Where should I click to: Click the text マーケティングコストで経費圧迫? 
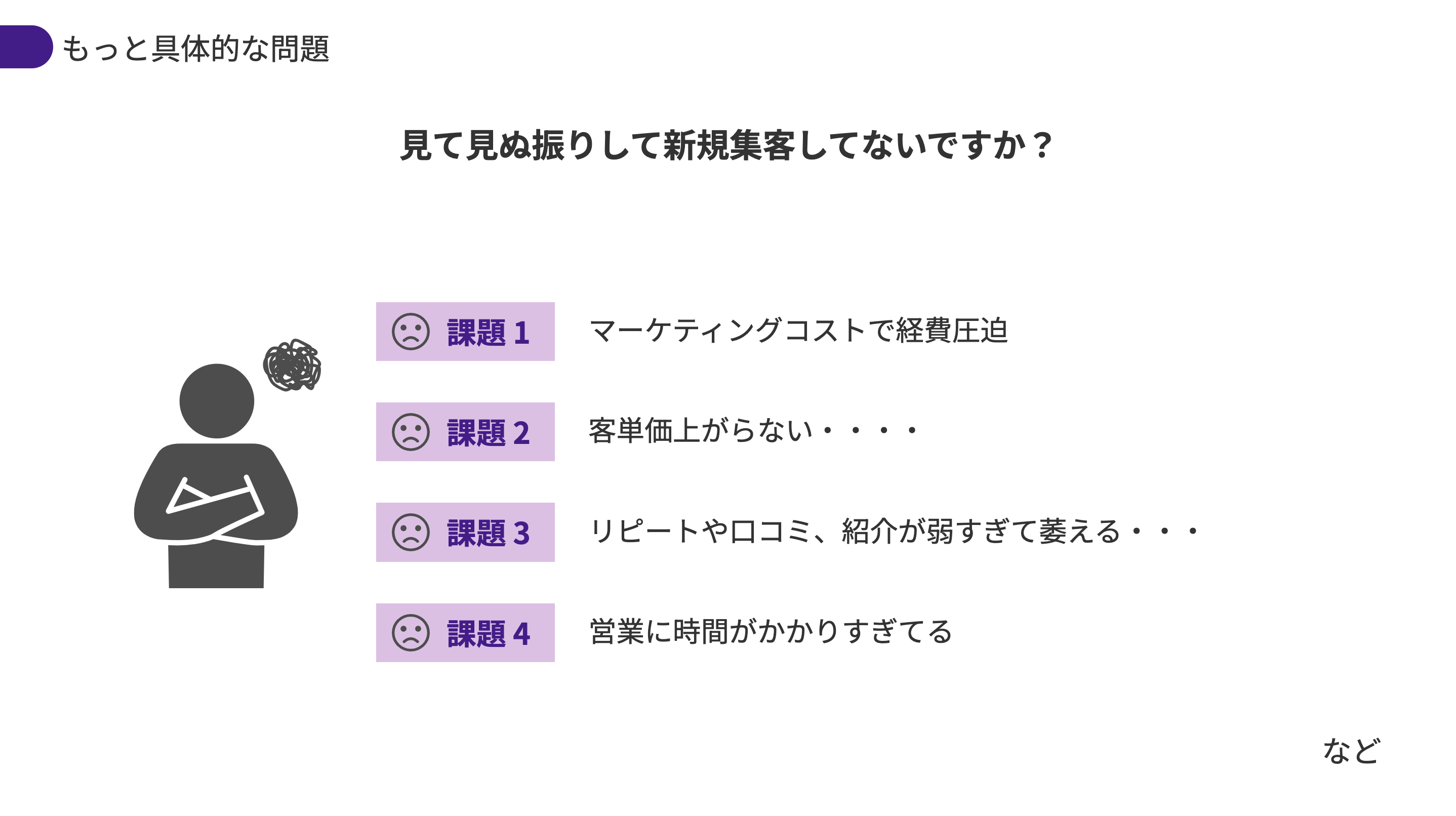coord(798,331)
